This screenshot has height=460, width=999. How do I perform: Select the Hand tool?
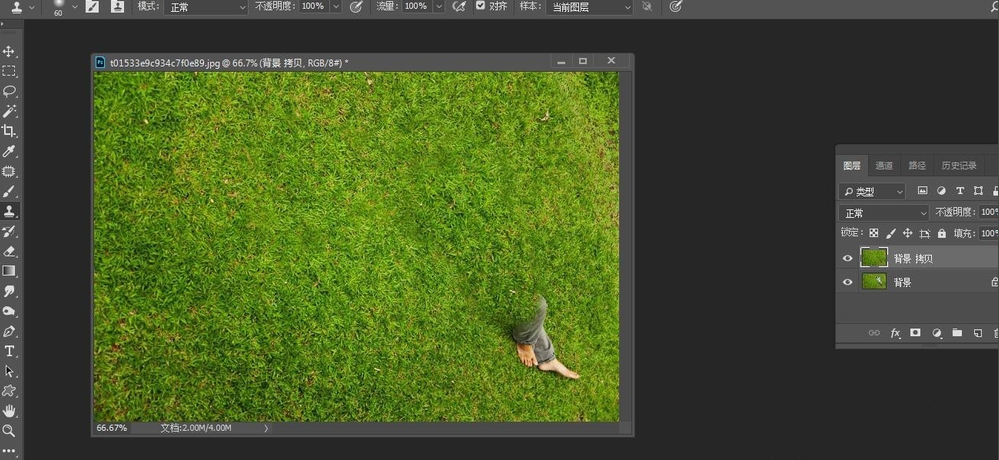click(9, 411)
